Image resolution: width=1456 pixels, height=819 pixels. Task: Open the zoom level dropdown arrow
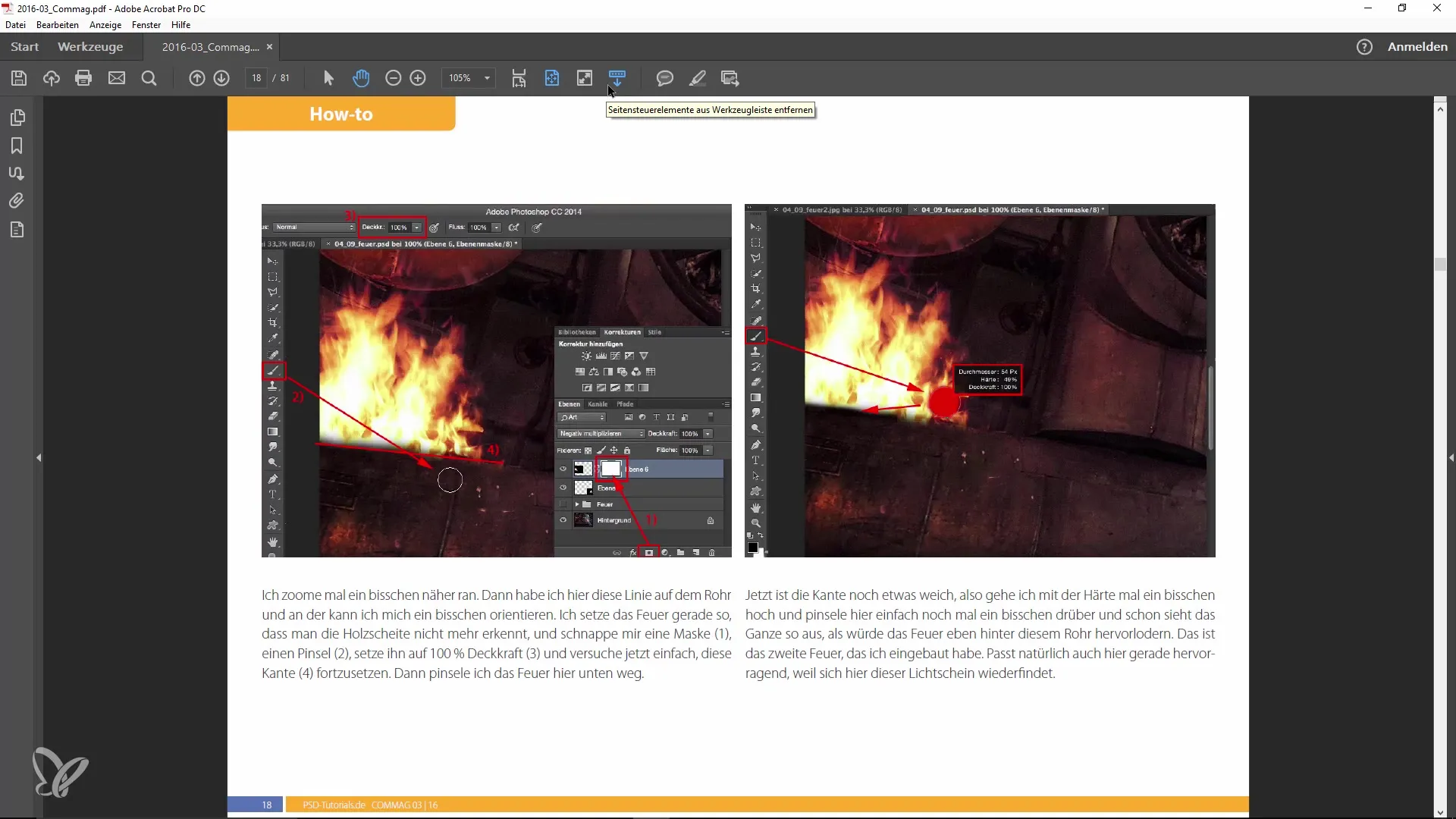[488, 78]
